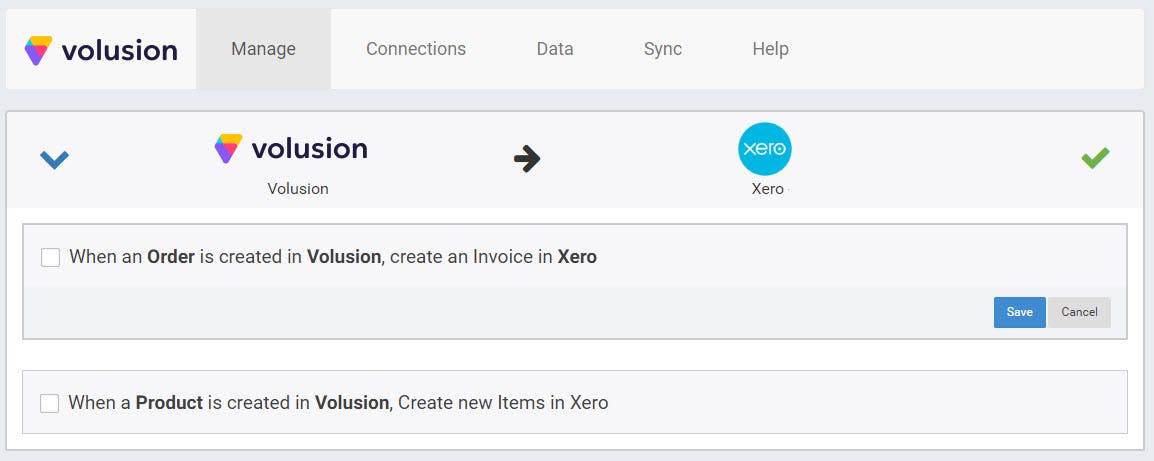Enable Product to Items workflow checkbox
Screen dimensions: 1154x461
click(x=50, y=403)
